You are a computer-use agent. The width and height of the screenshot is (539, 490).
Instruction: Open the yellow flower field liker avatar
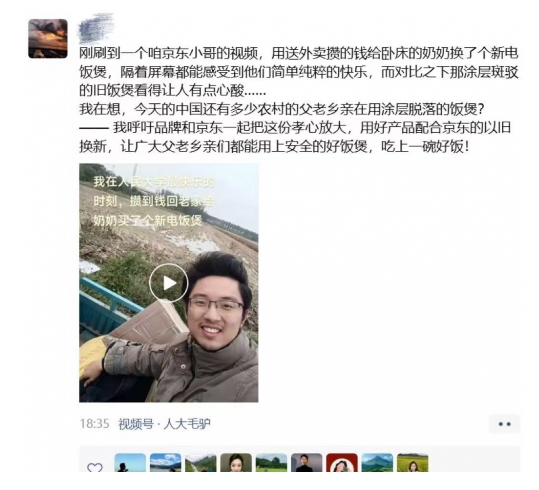[x=412, y=463]
